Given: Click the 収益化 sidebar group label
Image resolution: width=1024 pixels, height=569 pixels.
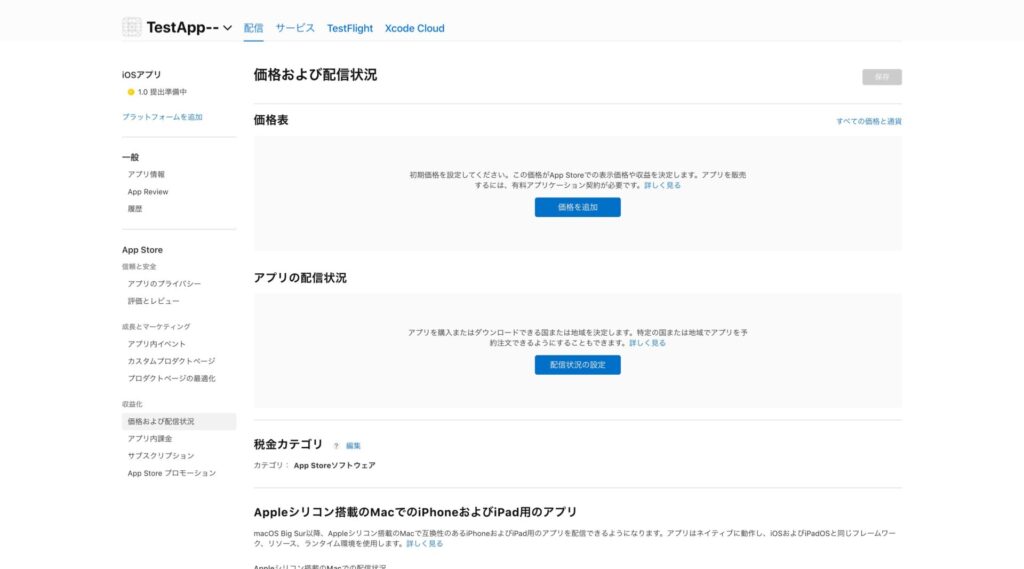Looking at the screenshot, I should pos(132,404).
